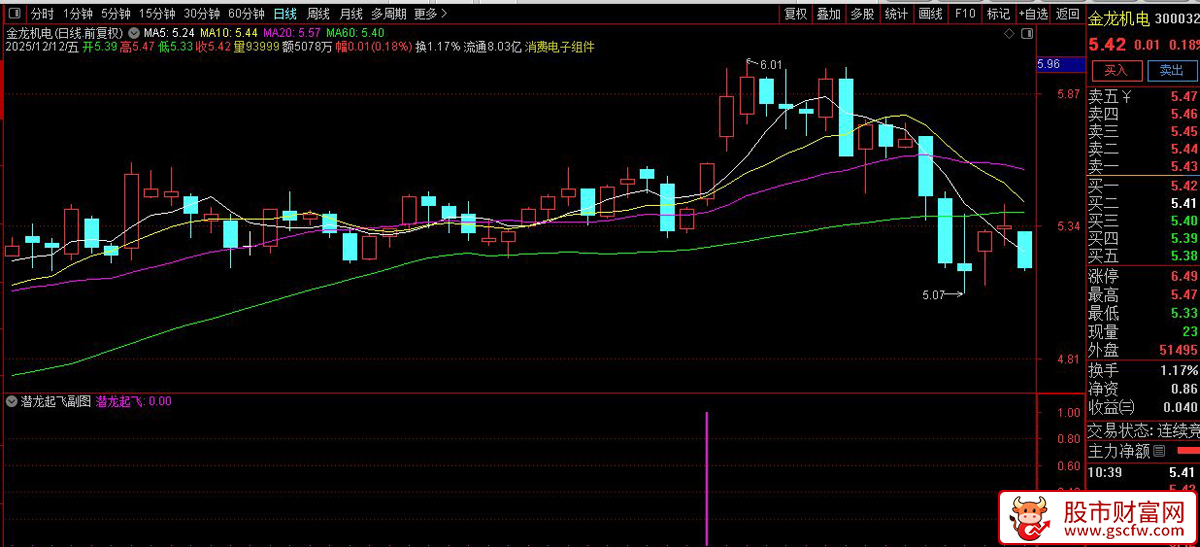The image size is (1200, 547).
Task: Click the red 买入 buy button
Action: (1115, 70)
